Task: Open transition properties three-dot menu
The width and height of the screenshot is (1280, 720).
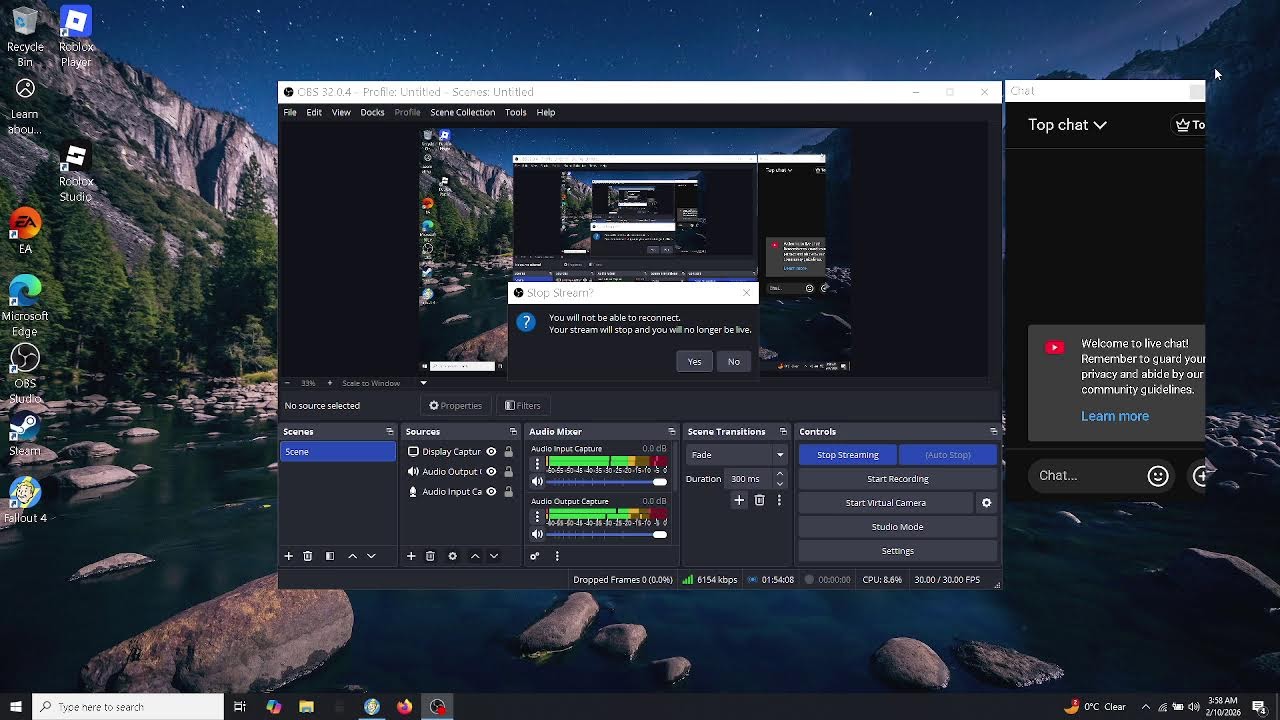Action: (x=779, y=500)
